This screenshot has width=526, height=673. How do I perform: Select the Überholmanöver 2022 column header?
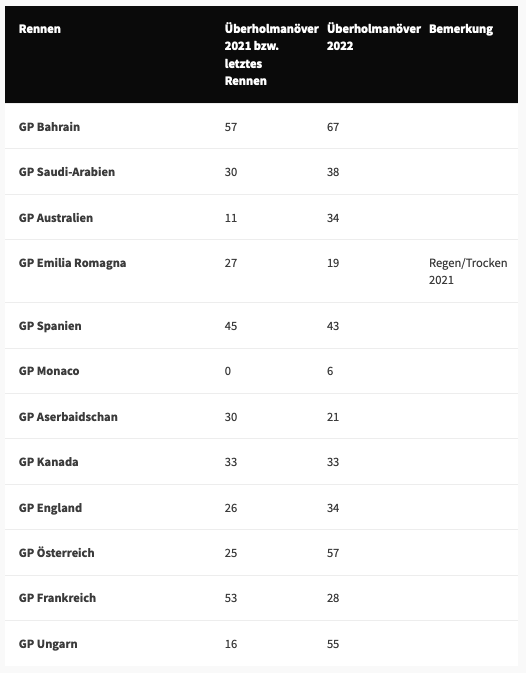coord(374,37)
